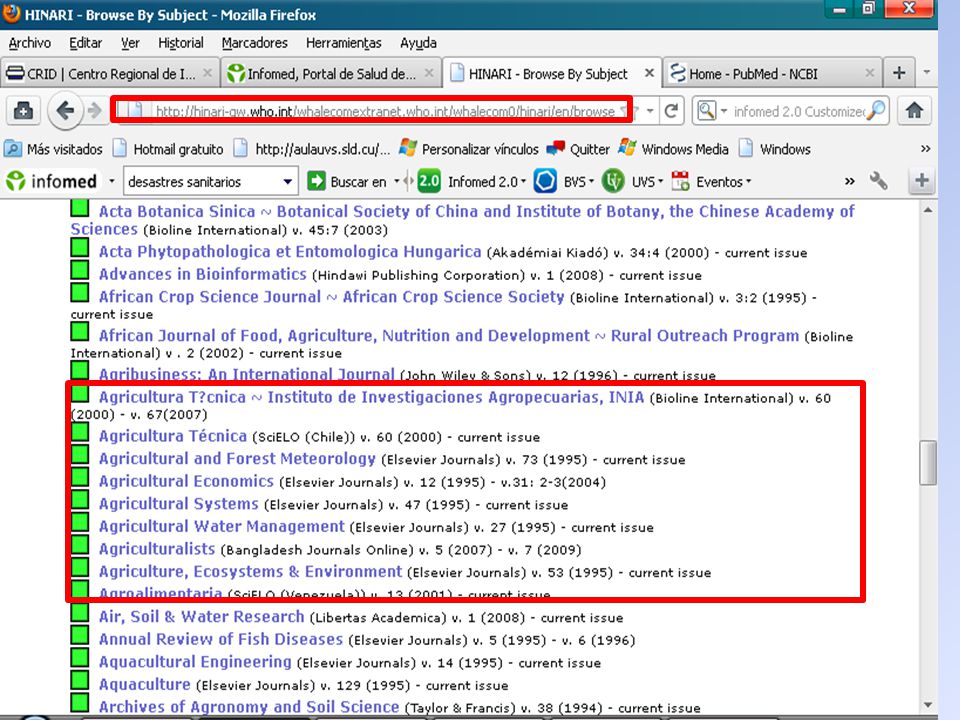
Task: Open the BVS toolbar menu
Action: (563, 181)
